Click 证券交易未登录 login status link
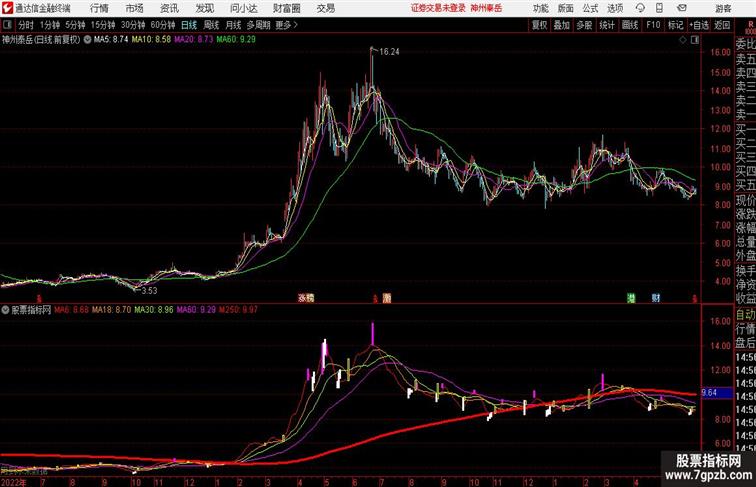Screen dimensions: 756x487 pos(438,8)
